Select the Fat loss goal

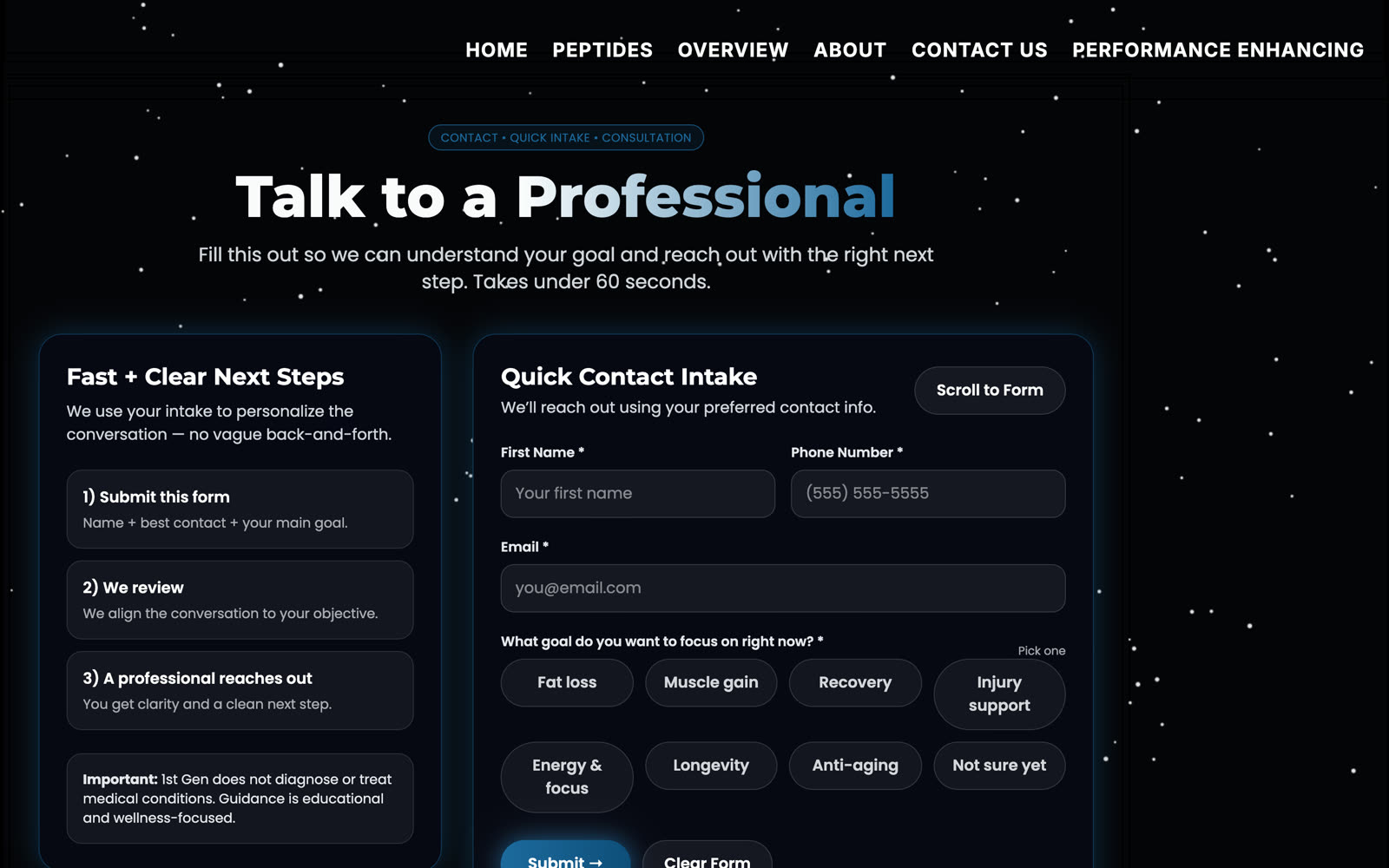tap(567, 683)
